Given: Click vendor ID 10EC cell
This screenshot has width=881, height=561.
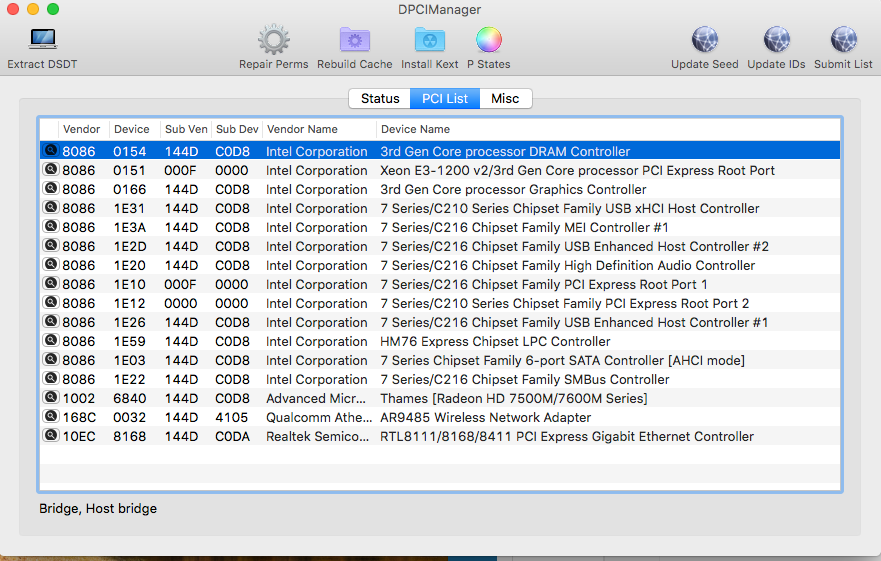Looking at the screenshot, I should click(79, 436).
